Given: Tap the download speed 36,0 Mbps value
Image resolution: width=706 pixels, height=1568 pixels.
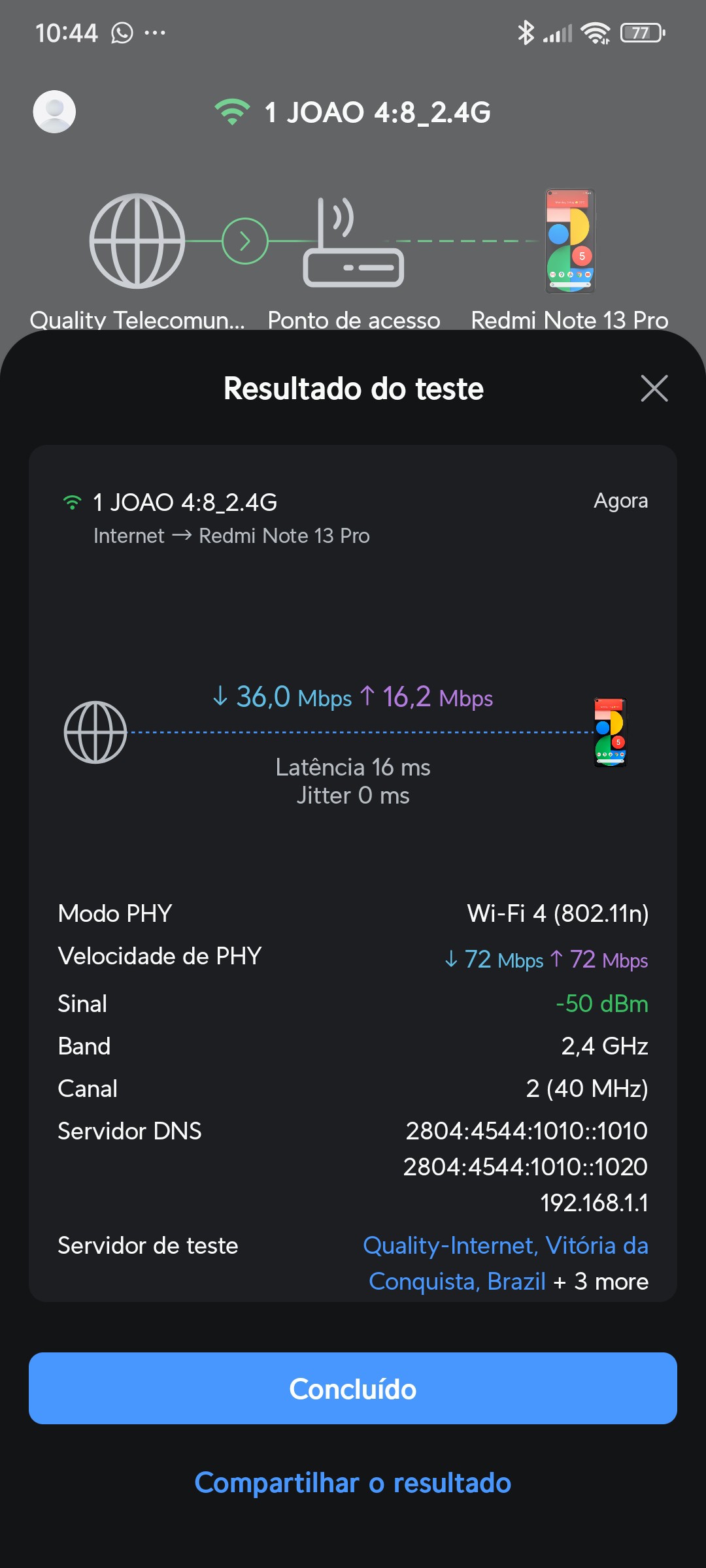Looking at the screenshot, I should (282, 697).
